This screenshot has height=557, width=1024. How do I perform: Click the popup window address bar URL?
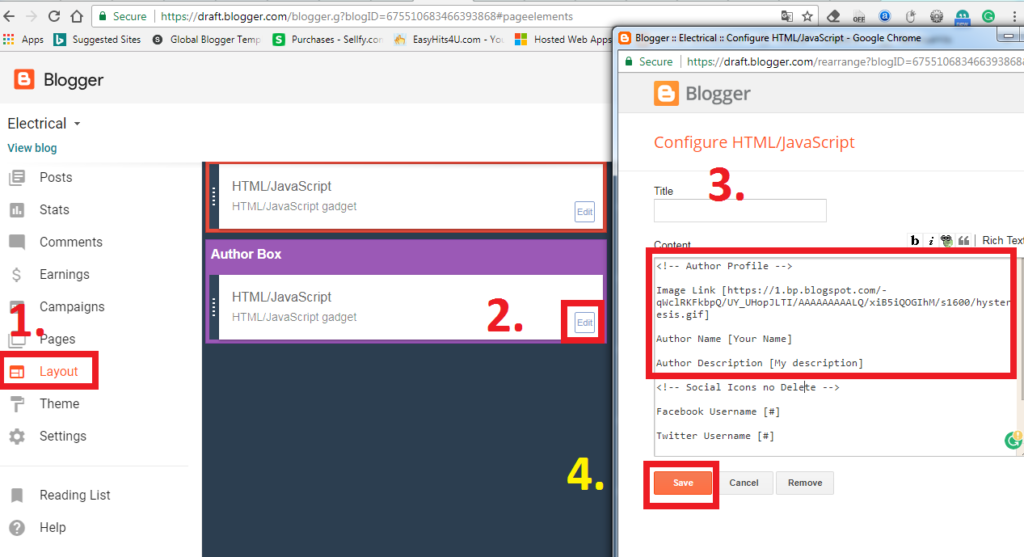pyautogui.click(x=855, y=61)
